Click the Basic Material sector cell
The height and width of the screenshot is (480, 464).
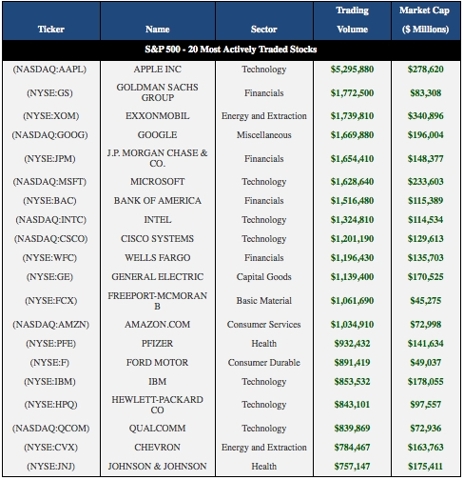point(264,301)
